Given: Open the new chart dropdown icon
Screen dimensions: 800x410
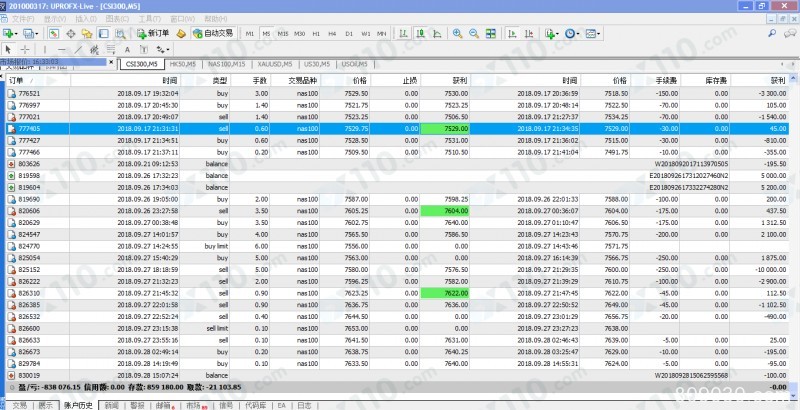Looking at the screenshot, I should click(x=10, y=34).
